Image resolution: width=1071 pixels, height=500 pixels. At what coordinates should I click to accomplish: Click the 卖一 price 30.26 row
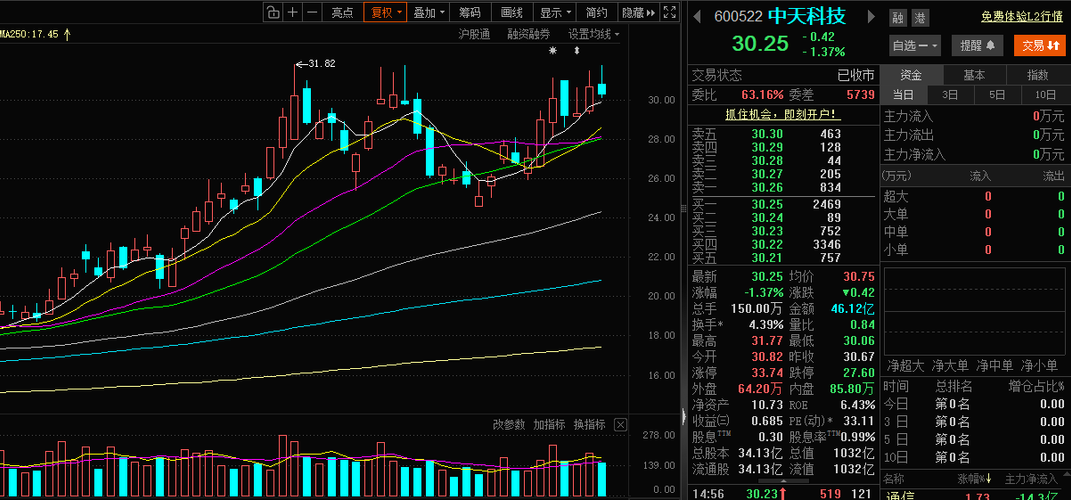781,187
